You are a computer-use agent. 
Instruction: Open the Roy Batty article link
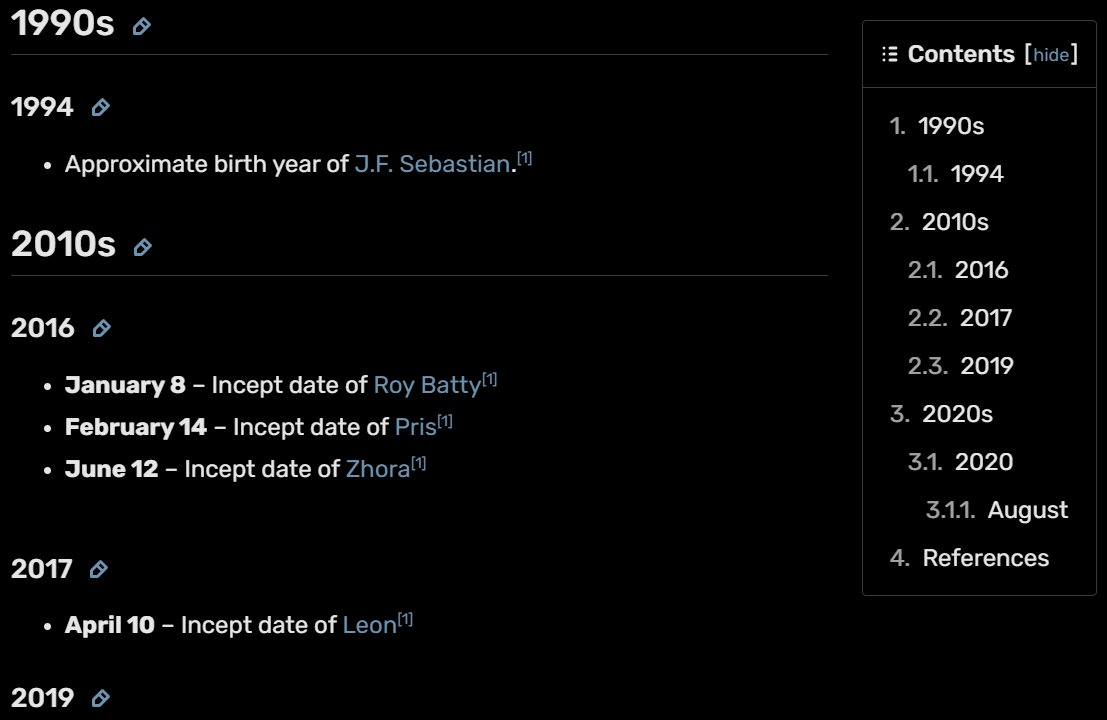pos(427,385)
